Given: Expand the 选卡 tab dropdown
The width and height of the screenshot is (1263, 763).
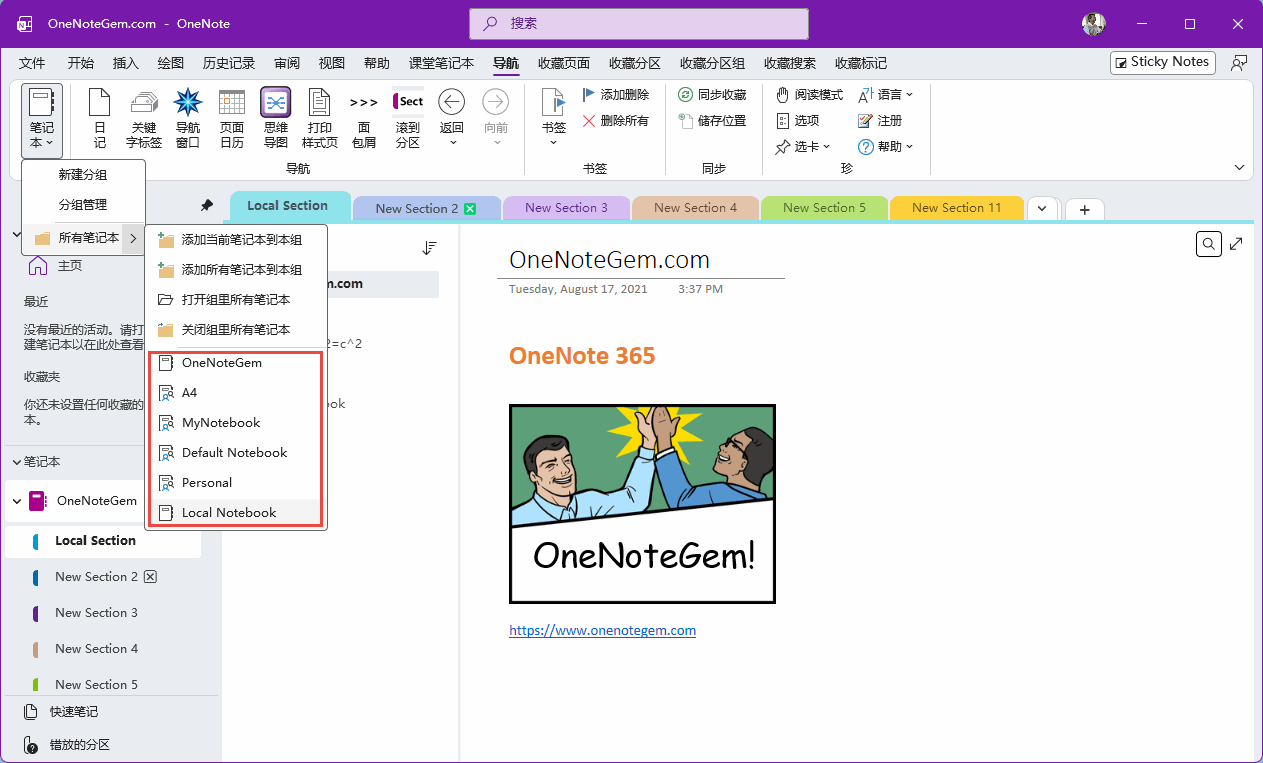Looking at the screenshot, I should point(803,147).
